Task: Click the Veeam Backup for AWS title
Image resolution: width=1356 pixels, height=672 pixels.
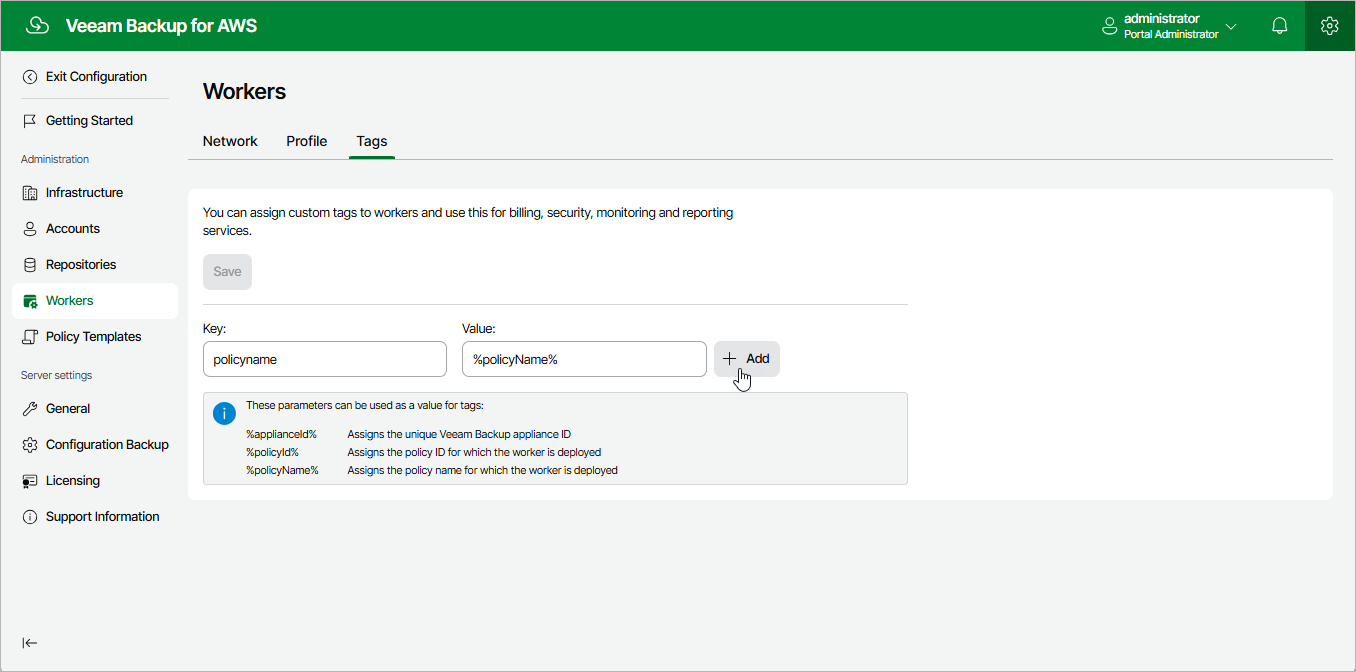Action: 161,26
